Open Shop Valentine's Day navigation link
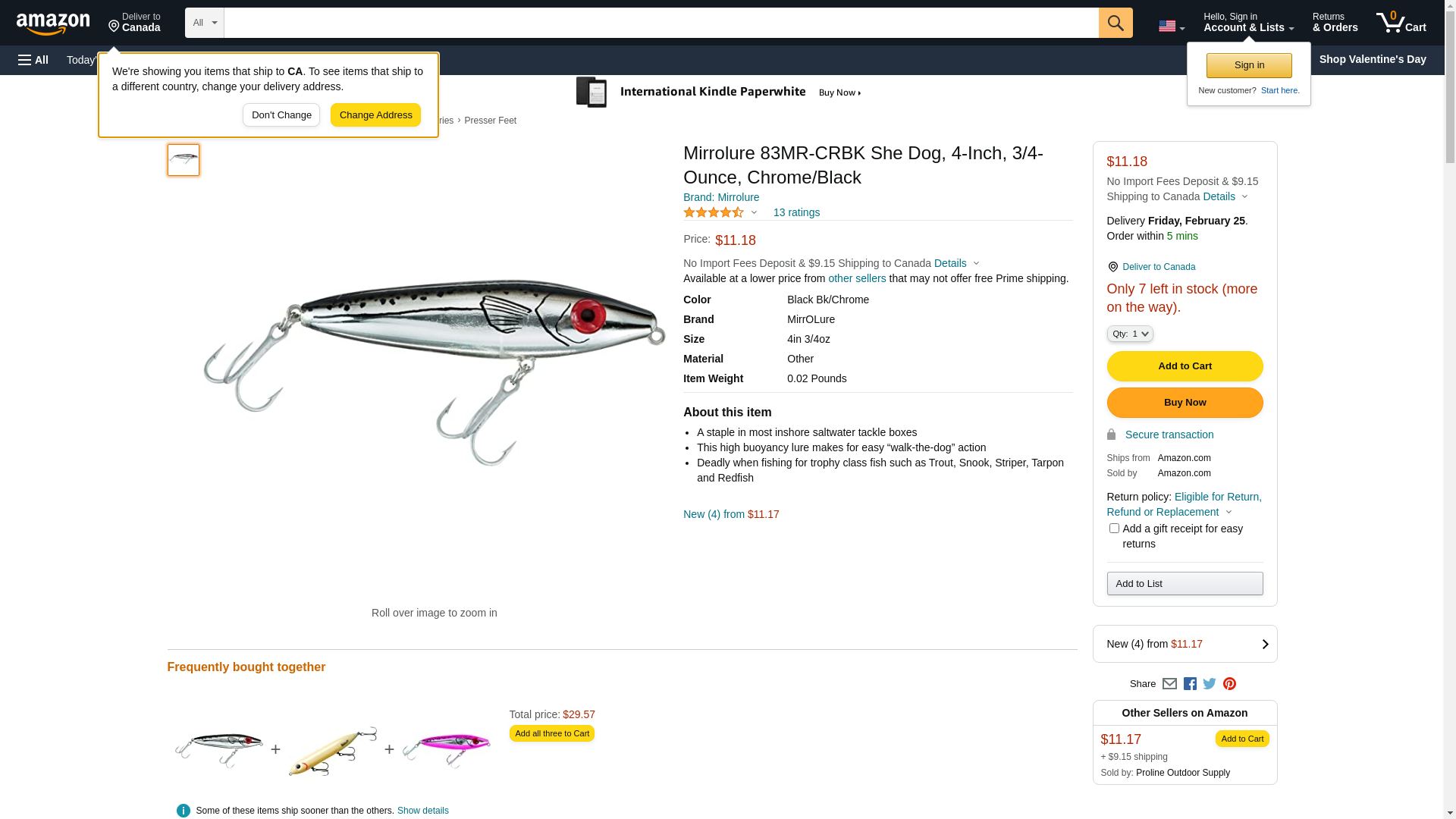The height and width of the screenshot is (819, 1456). [1372, 59]
